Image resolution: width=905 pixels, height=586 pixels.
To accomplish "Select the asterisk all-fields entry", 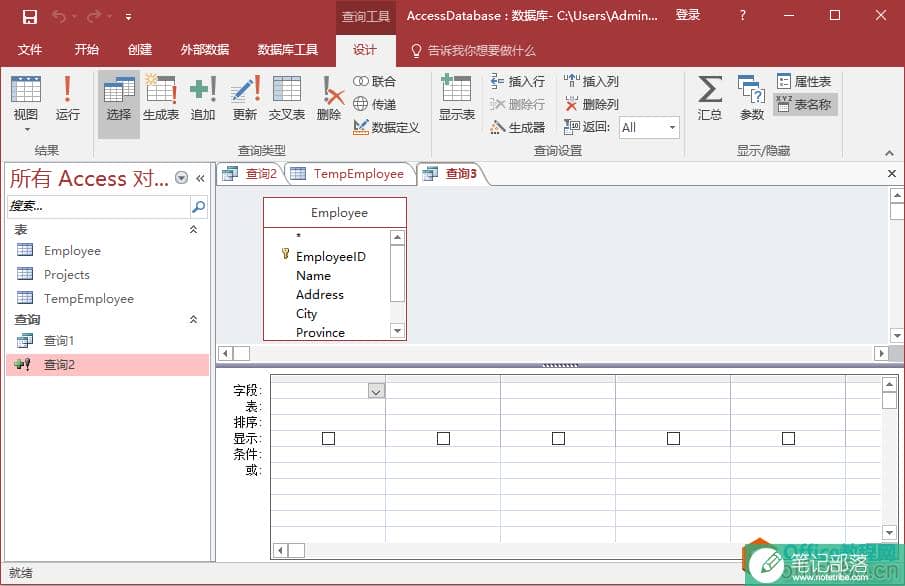I will coord(298,236).
